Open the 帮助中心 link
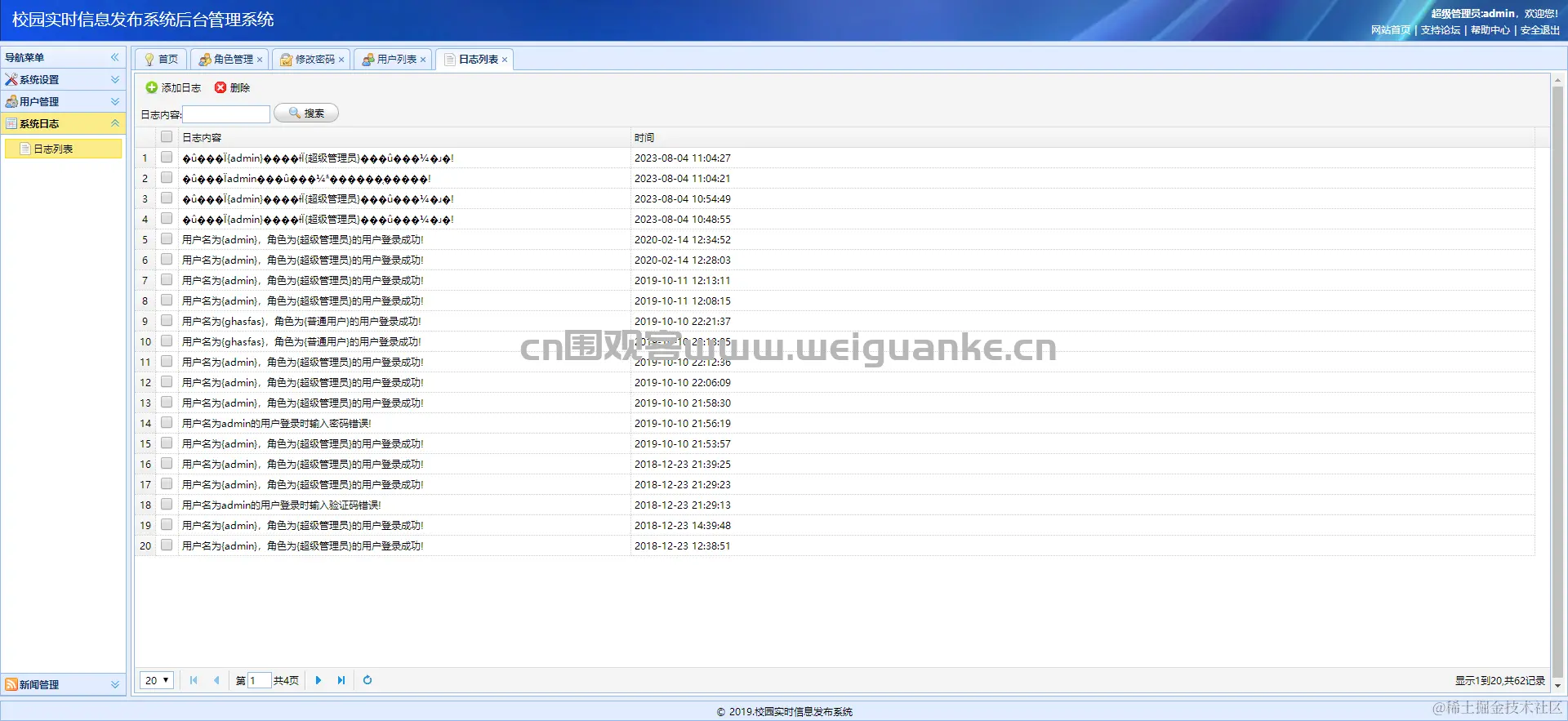 [x=1490, y=30]
